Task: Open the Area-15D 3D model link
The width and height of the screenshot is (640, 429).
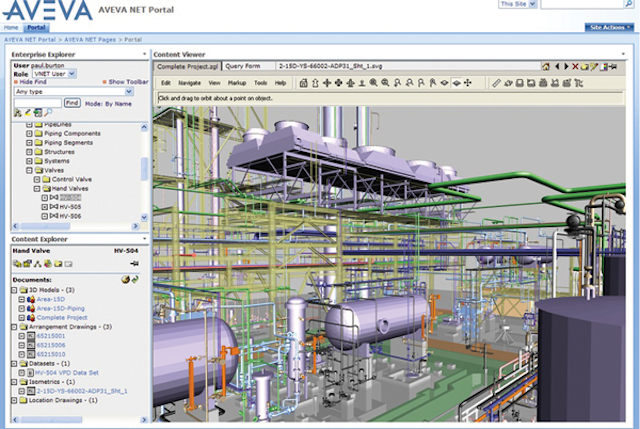Action: click(x=51, y=299)
